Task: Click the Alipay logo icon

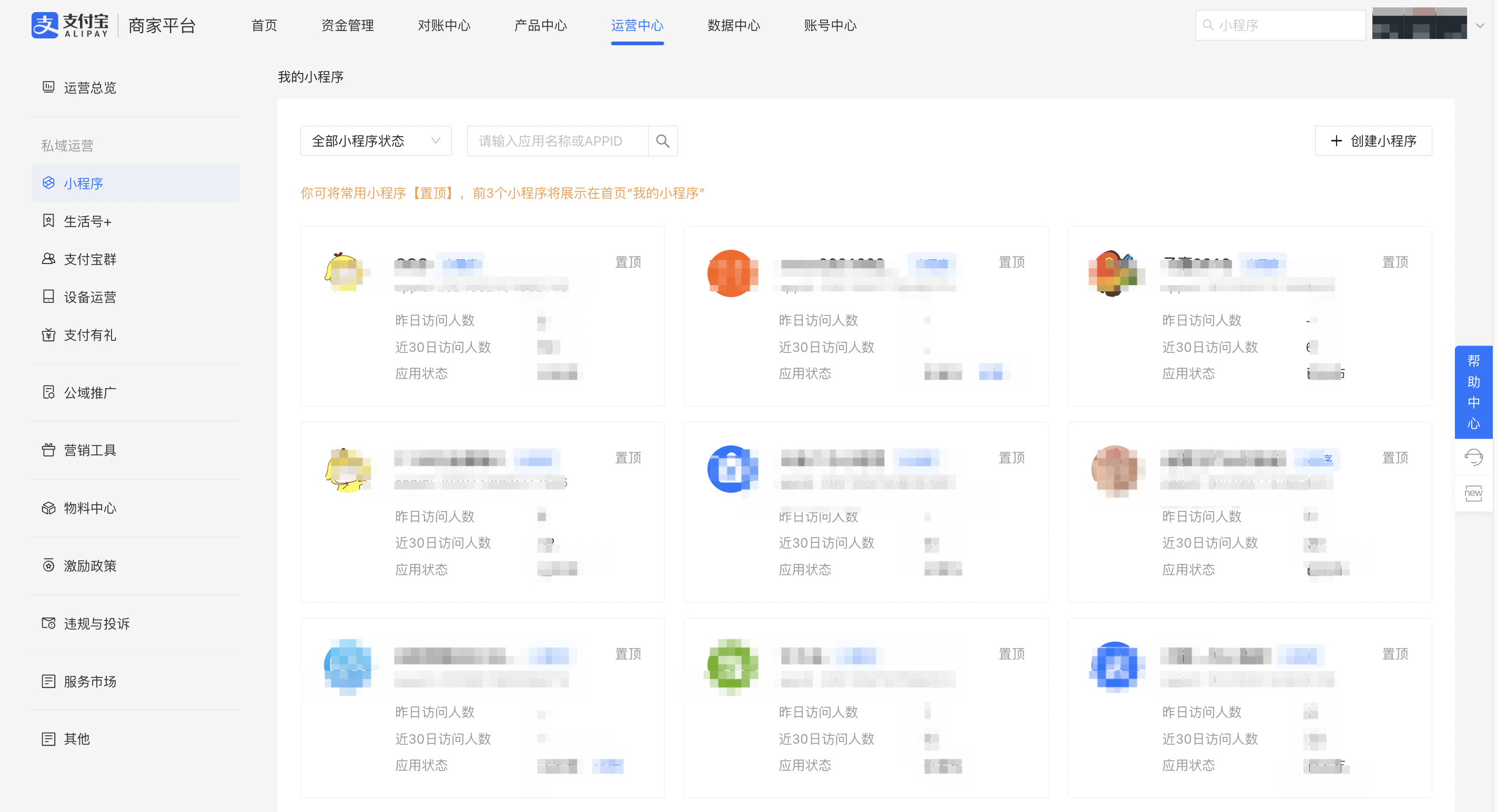Action: 45,25
